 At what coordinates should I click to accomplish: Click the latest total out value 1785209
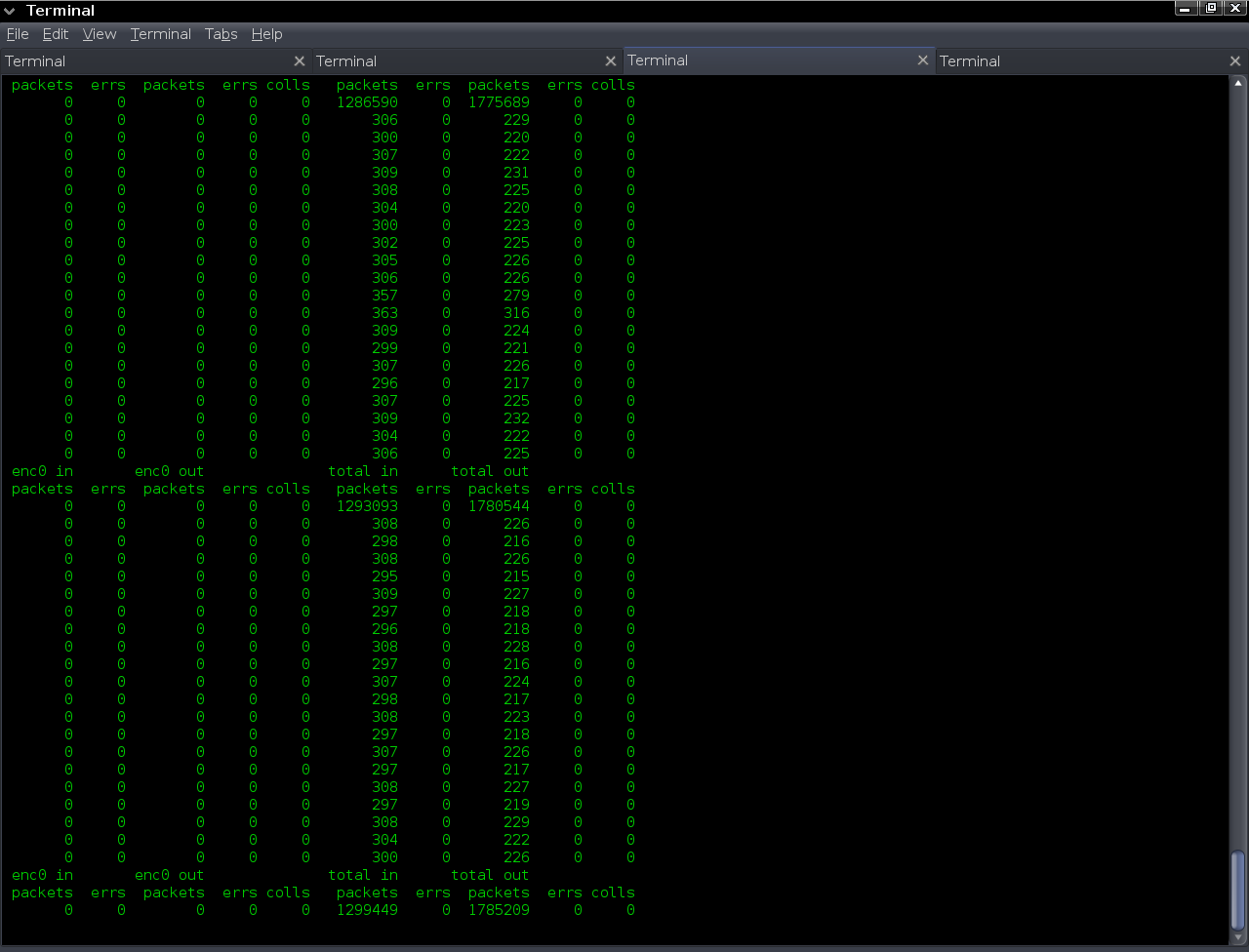(499, 910)
